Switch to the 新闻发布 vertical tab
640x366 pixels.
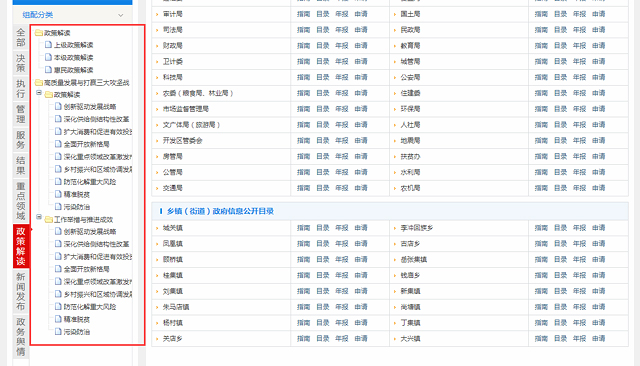click(x=21, y=292)
